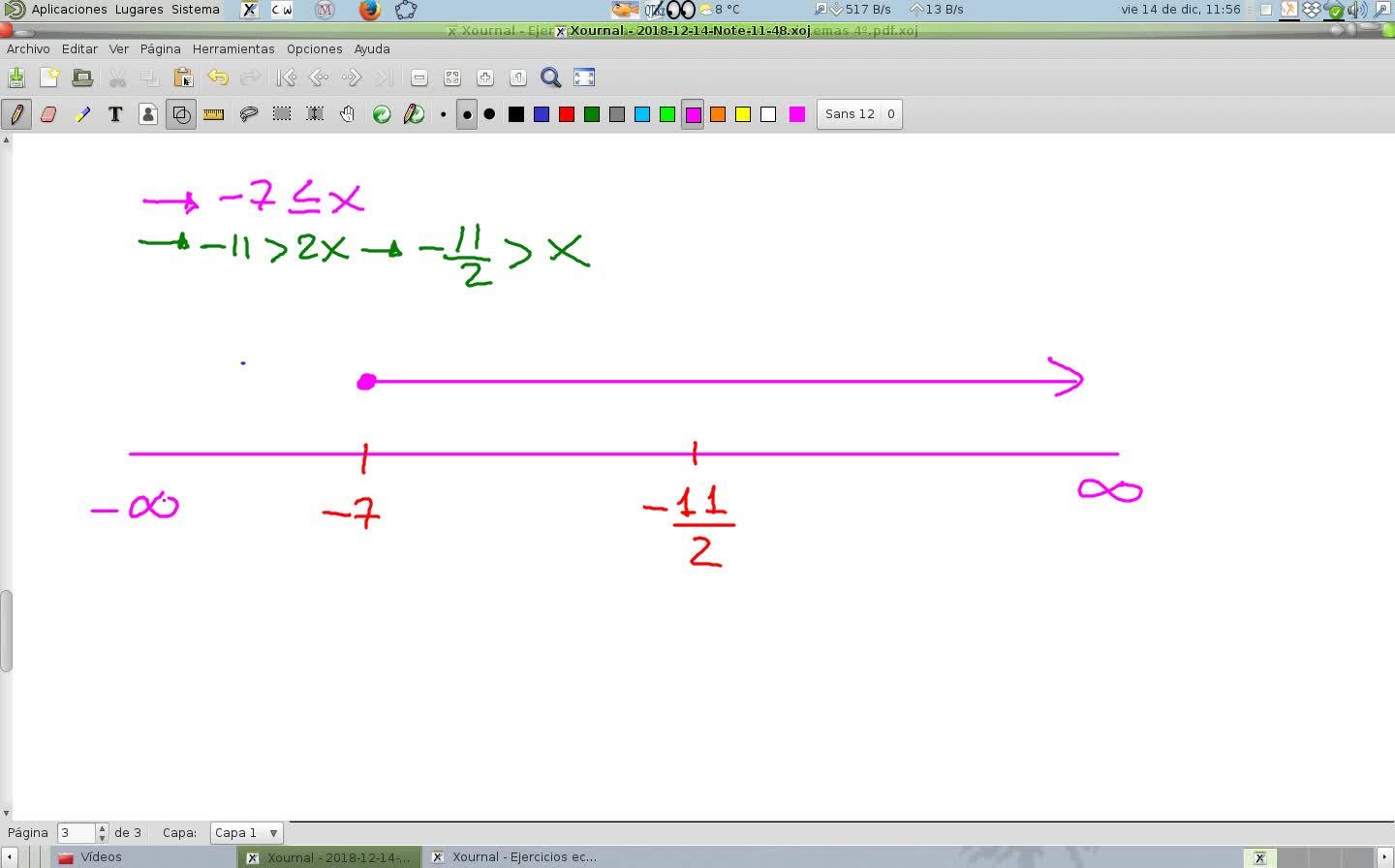Launch Firefox from the top panel
Image resolution: width=1395 pixels, height=868 pixels.
pos(370,10)
